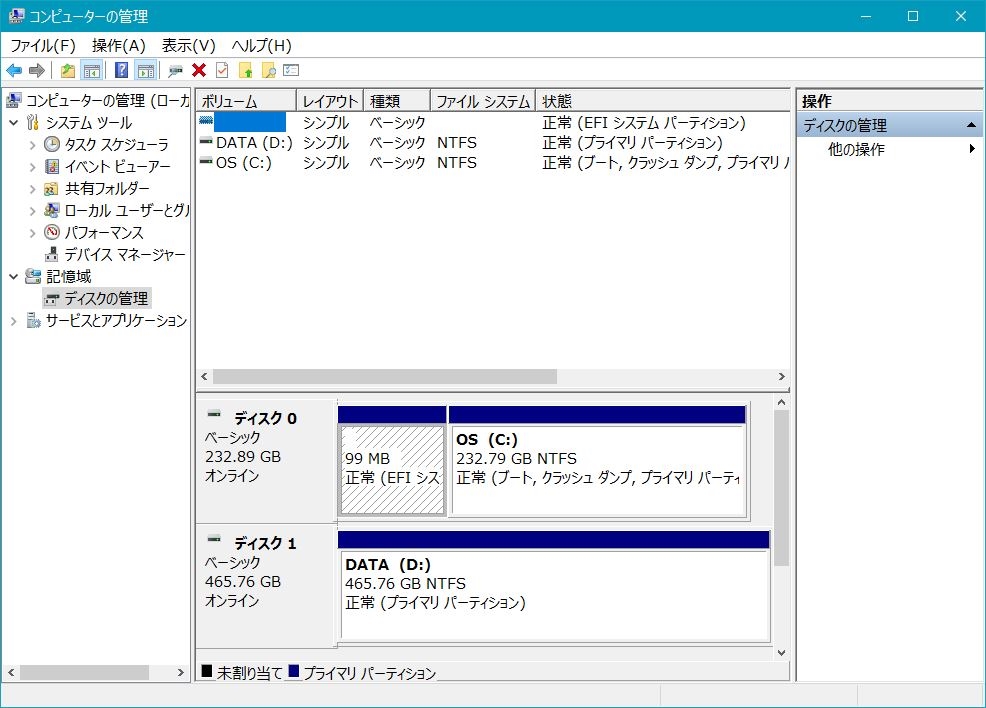Click the magnifier search page icon

(x=269, y=70)
